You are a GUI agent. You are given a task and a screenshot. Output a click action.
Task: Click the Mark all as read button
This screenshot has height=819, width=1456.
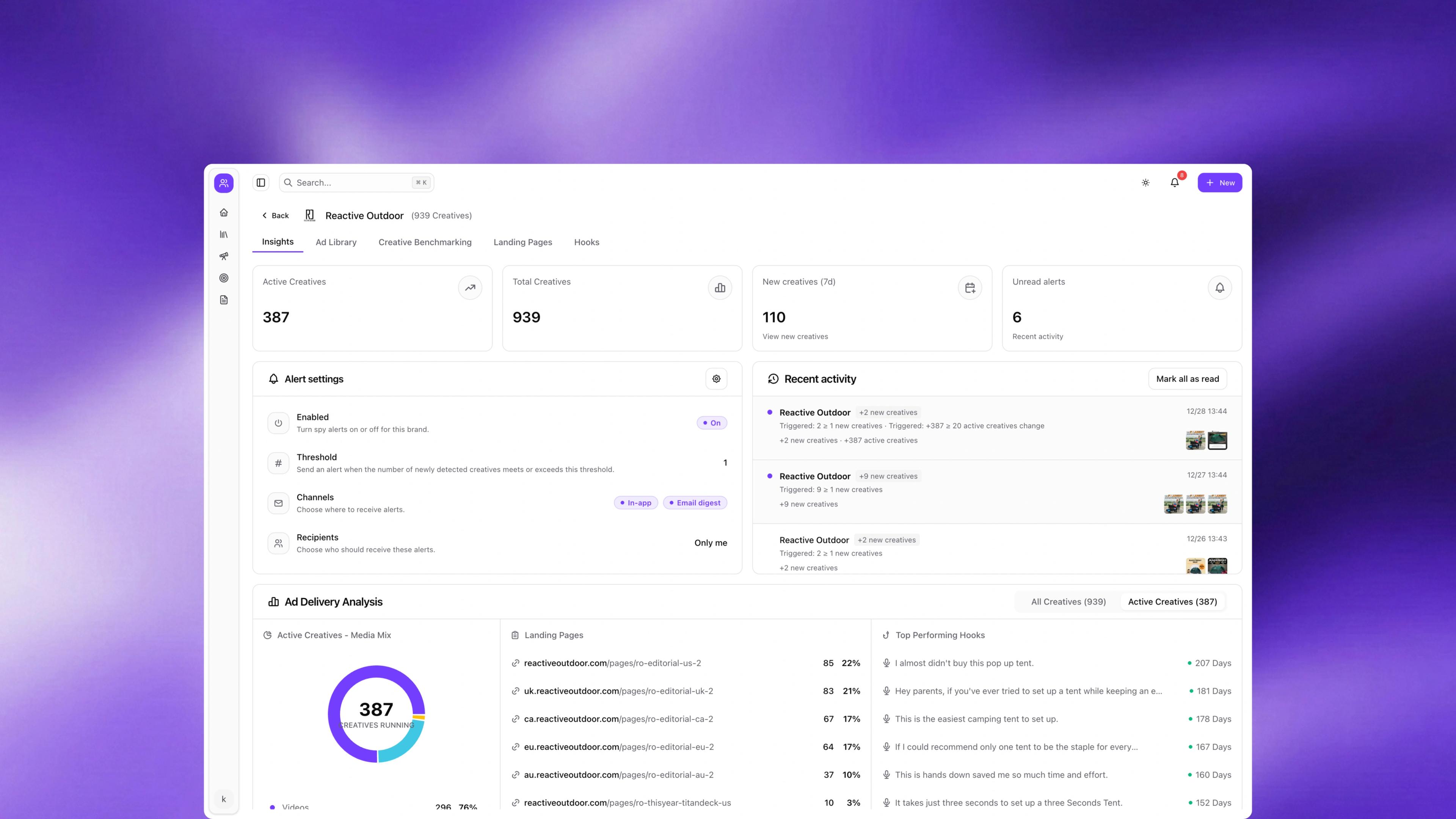click(x=1187, y=379)
